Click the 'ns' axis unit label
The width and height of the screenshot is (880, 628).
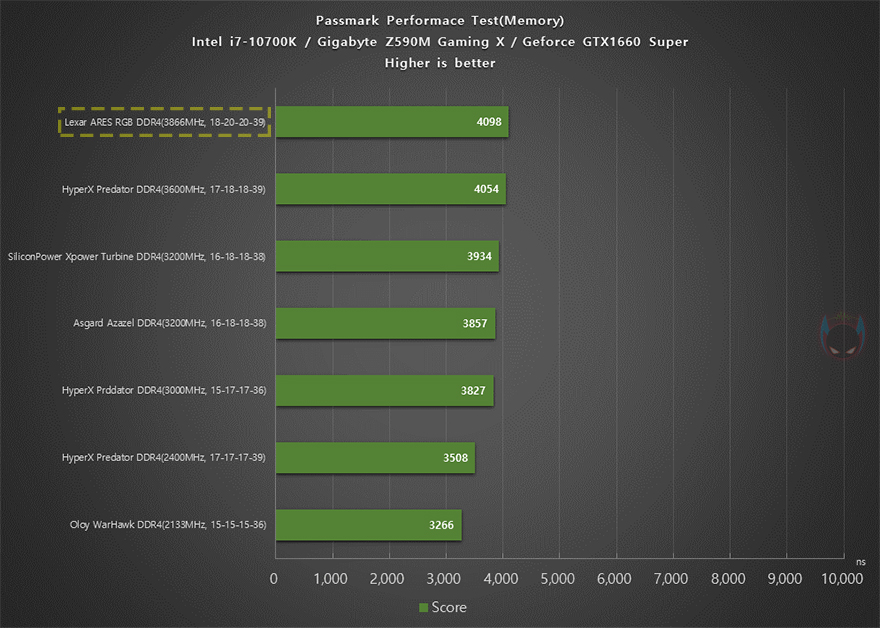click(x=860, y=562)
